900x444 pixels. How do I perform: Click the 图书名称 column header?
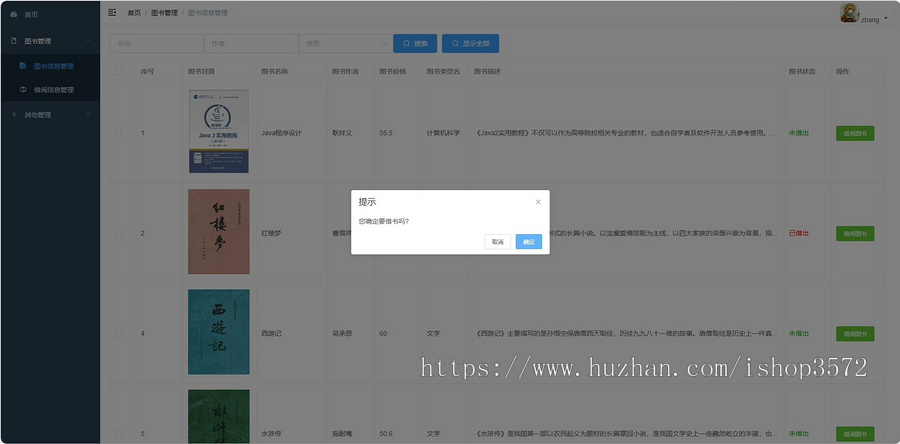pos(274,72)
